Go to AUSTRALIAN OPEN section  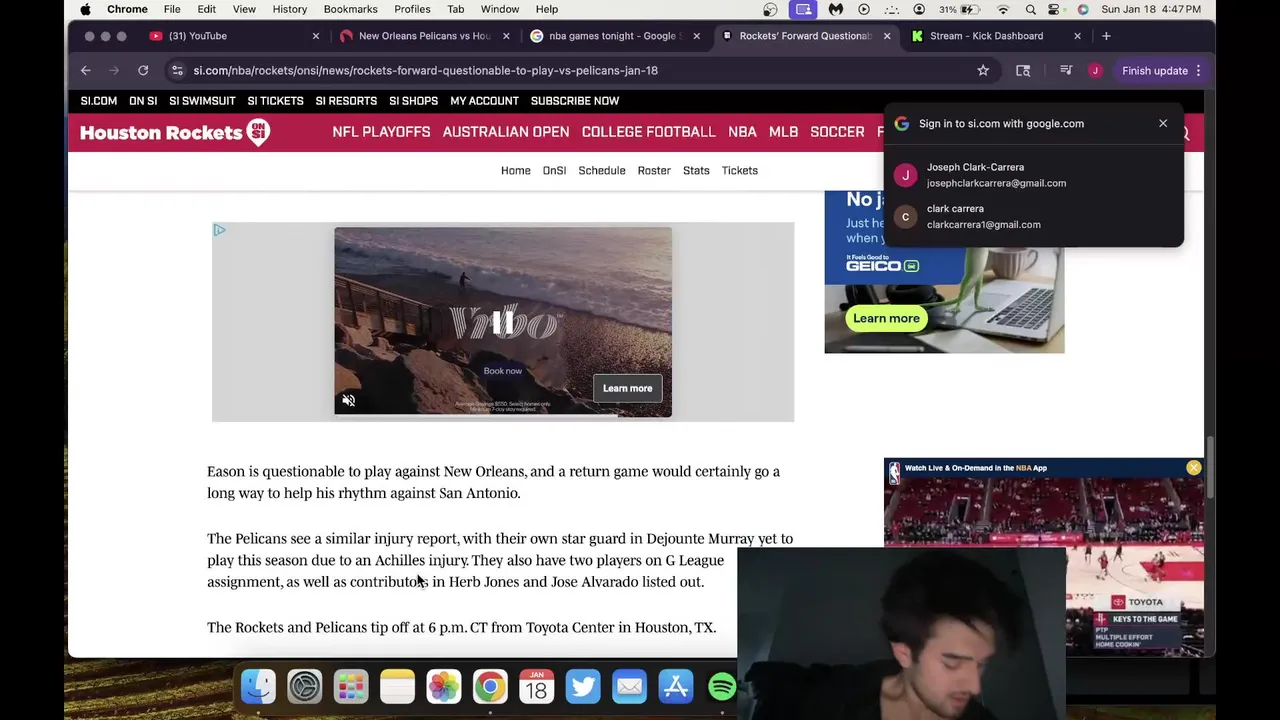pyautogui.click(x=506, y=132)
